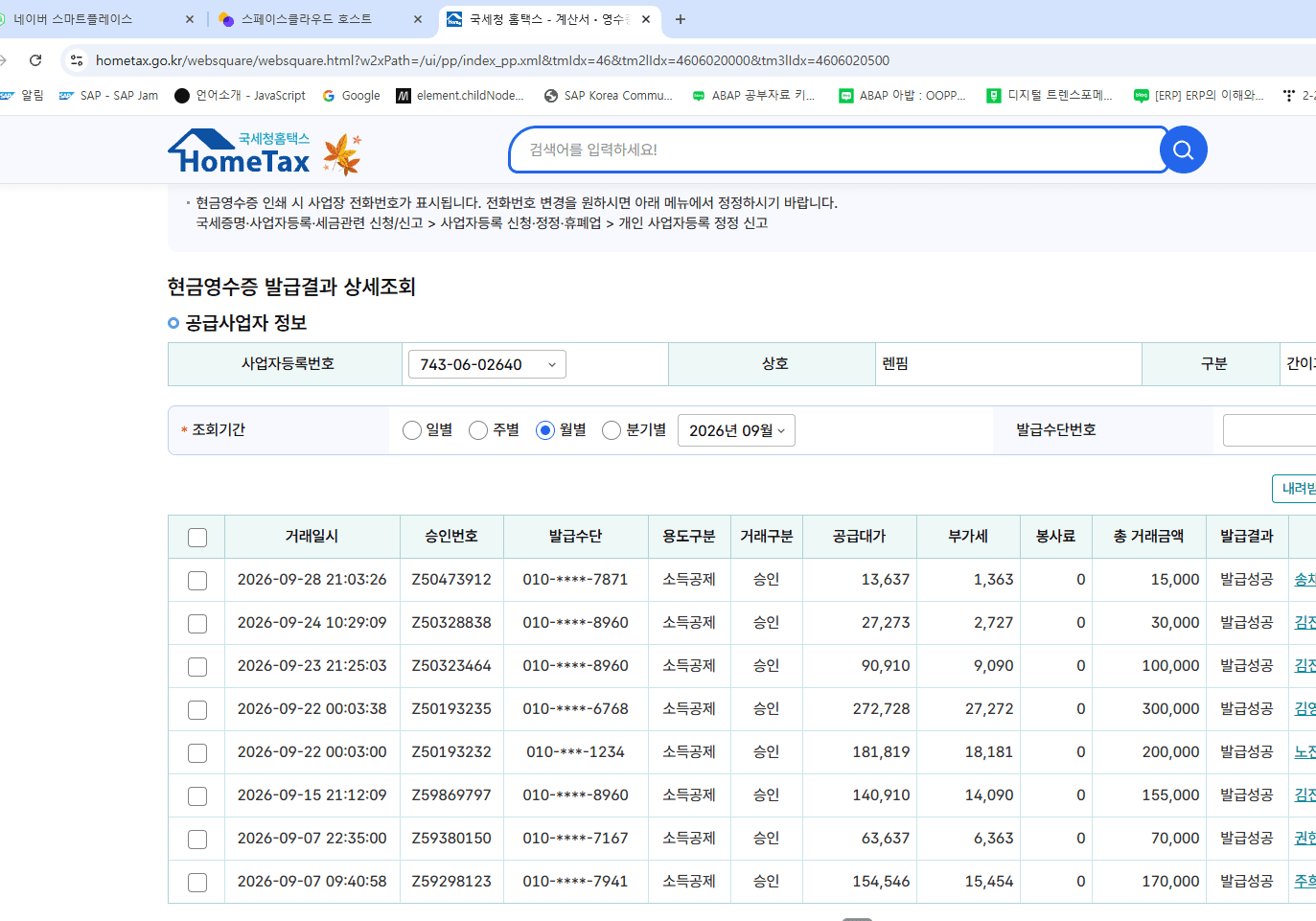Viewport: 1316px width, 921px height.
Task: Check the select-all checkbox in table header
Action: pyautogui.click(x=197, y=538)
